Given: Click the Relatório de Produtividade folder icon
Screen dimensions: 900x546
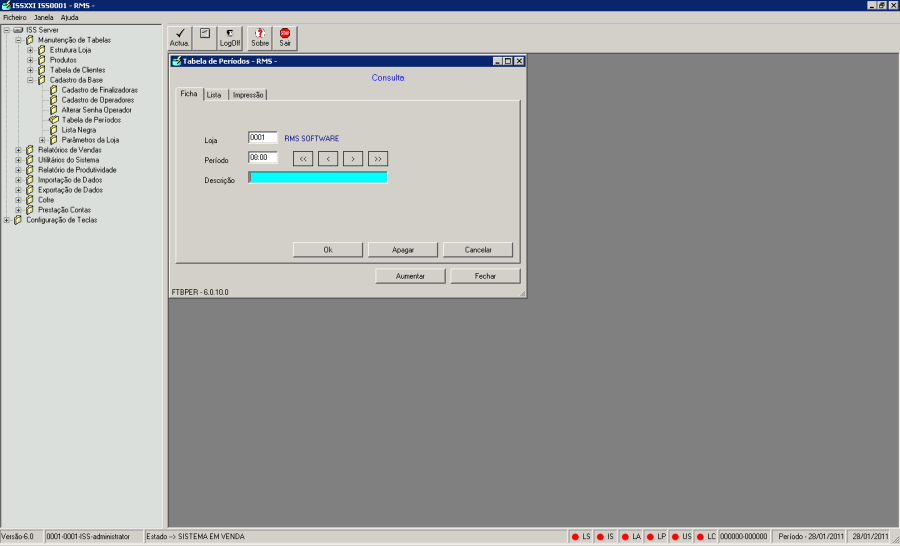Looking at the screenshot, I should (30, 170).
